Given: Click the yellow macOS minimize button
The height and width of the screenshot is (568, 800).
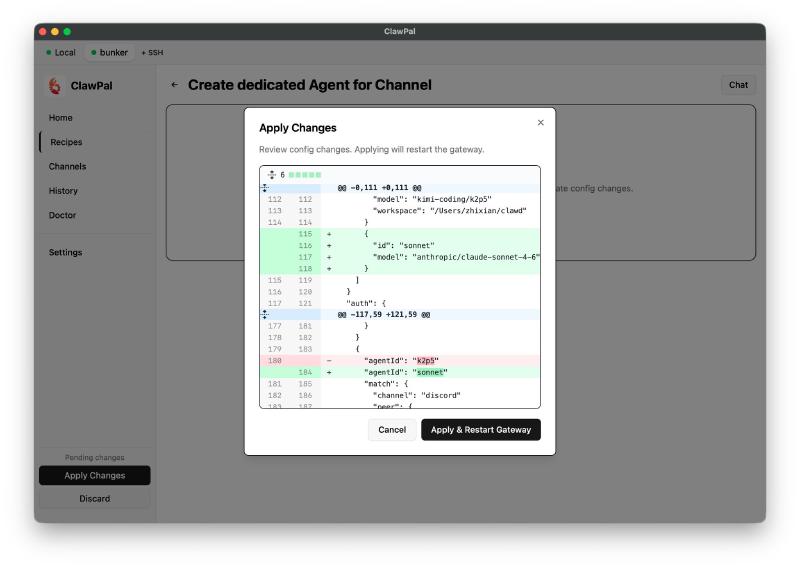Looking at the screenshot, I should coord(55,32).
